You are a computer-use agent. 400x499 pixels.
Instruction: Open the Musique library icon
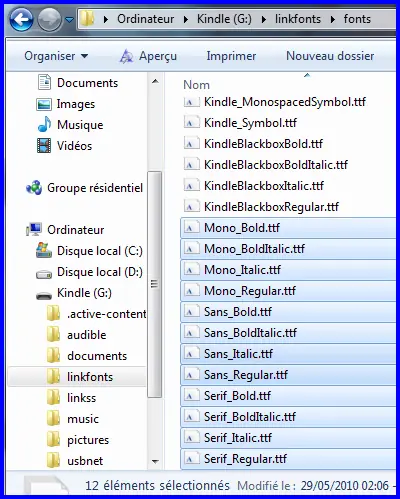click(44, 125)
